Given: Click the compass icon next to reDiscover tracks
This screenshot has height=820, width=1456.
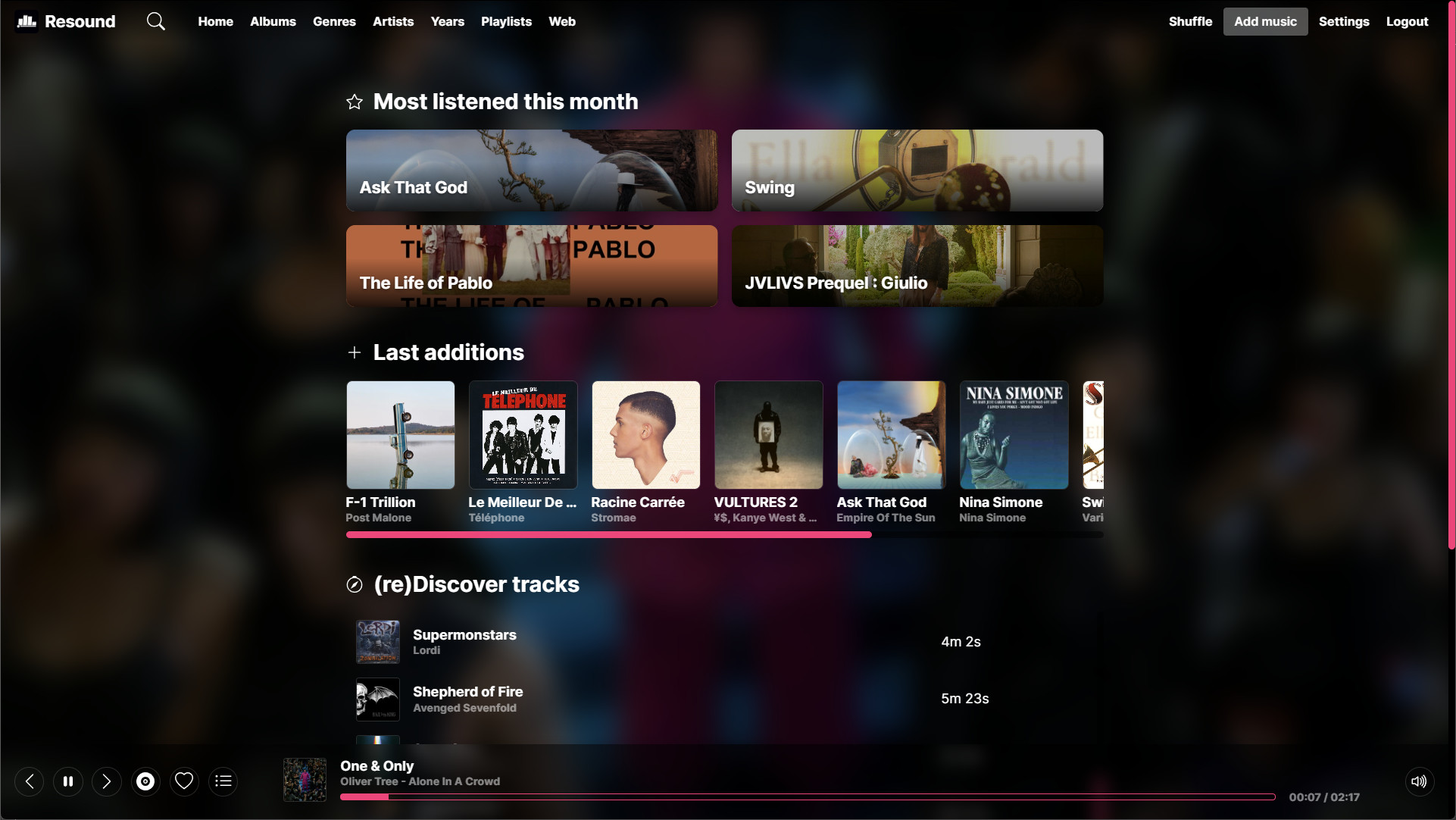Looking at the screenshot, I should [355, 583].
